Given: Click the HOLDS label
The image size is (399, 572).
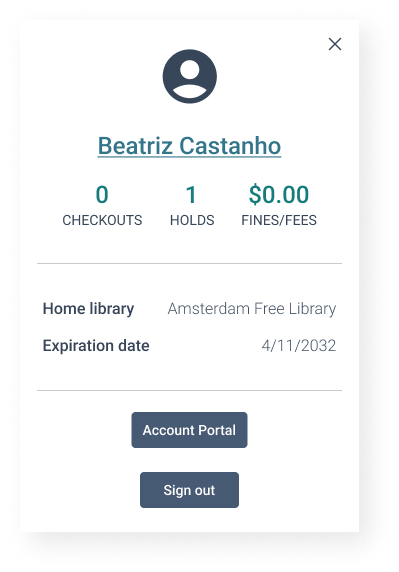Looking at the screenshot, I should tap(192, 220).
